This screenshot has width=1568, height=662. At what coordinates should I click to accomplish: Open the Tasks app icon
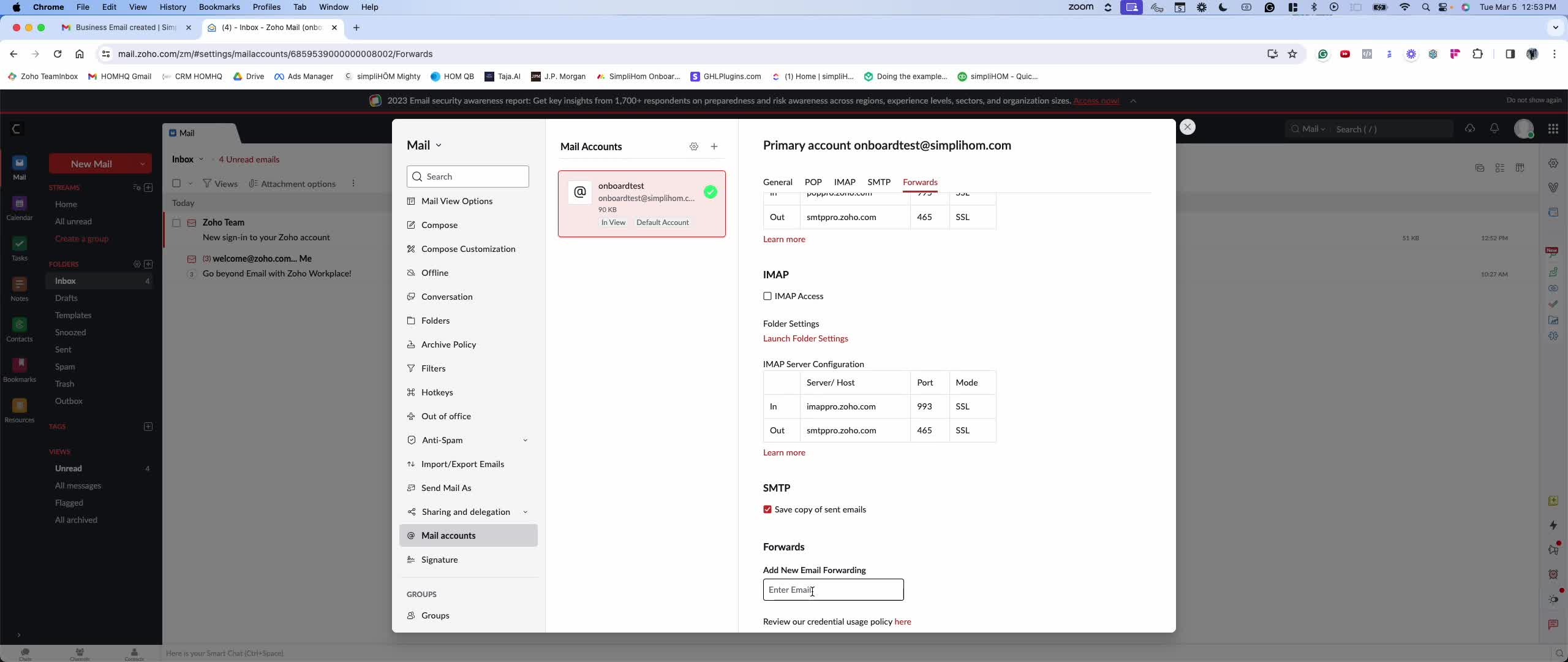[19, 248]
